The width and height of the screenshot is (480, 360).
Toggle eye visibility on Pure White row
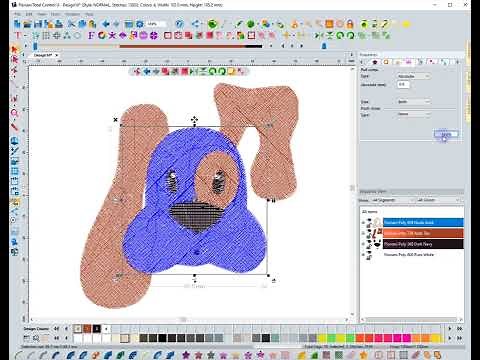pos(369,252)
